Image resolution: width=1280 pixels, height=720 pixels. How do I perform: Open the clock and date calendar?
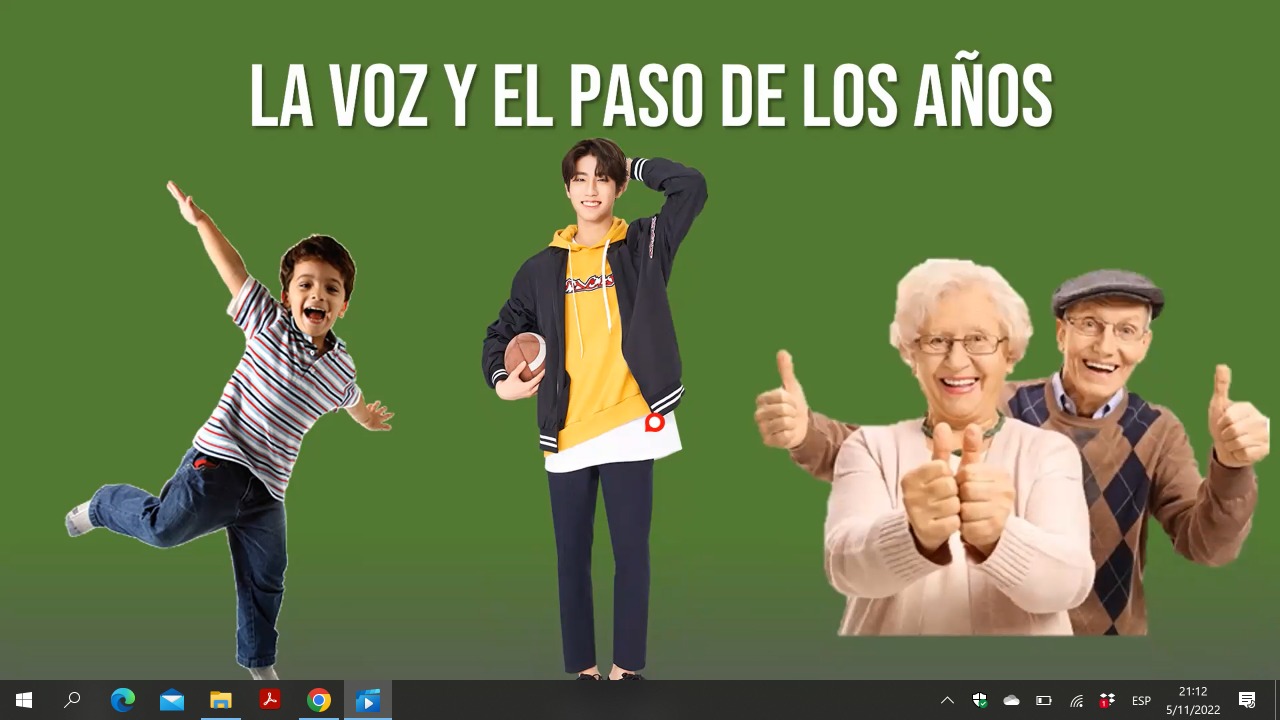1192,700
